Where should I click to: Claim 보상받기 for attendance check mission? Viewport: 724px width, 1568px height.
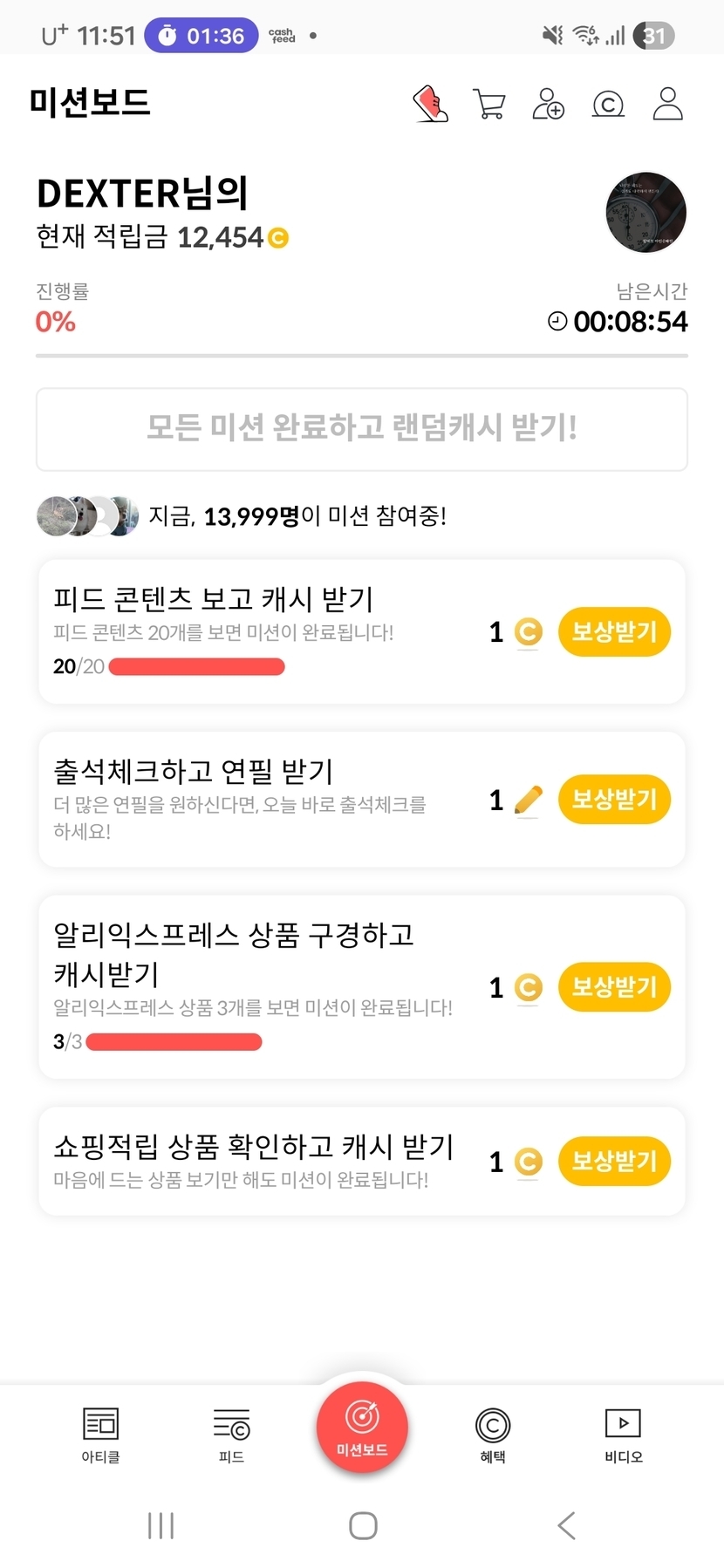614,799
